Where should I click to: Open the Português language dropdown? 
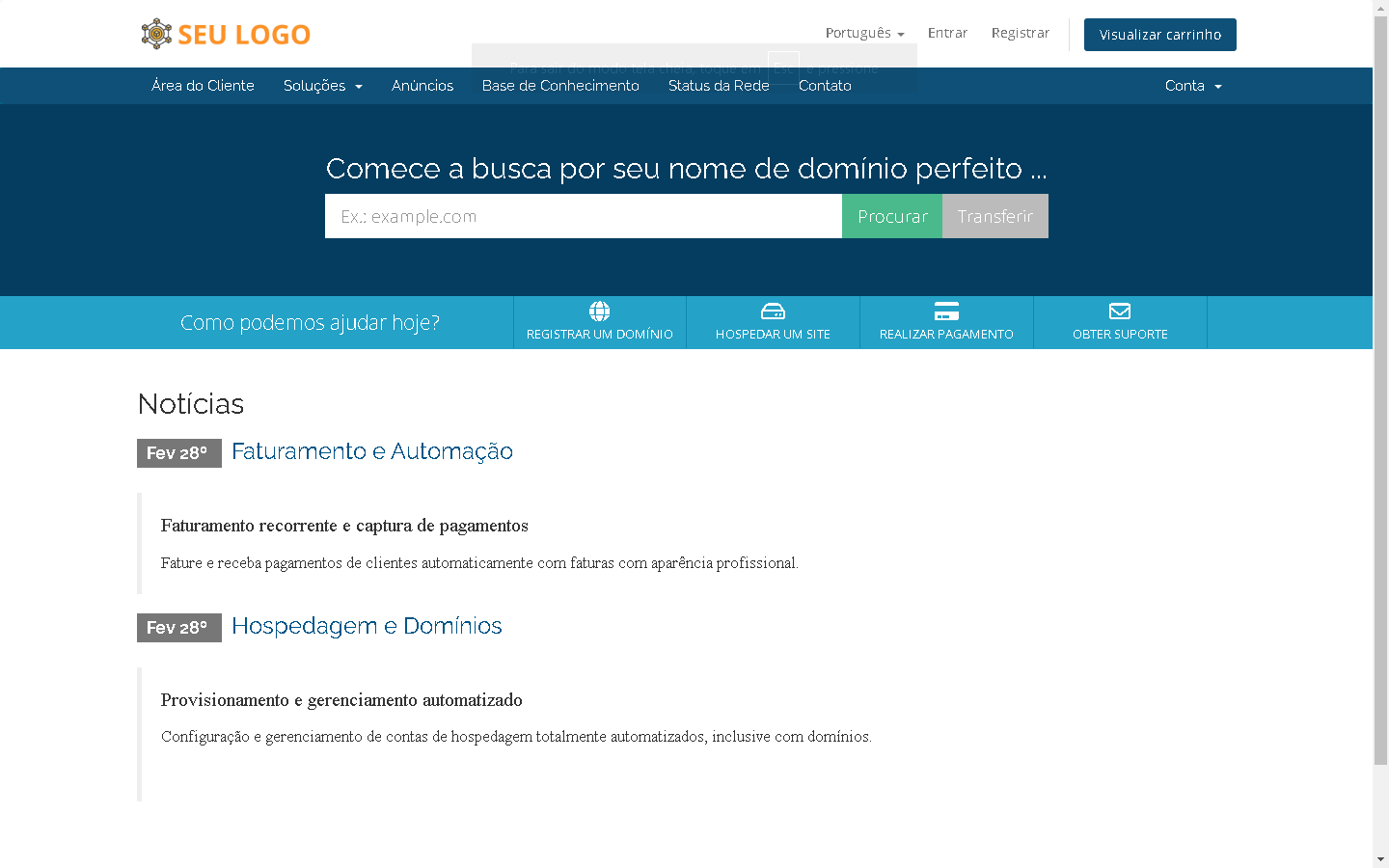click(x=864, y=33)
